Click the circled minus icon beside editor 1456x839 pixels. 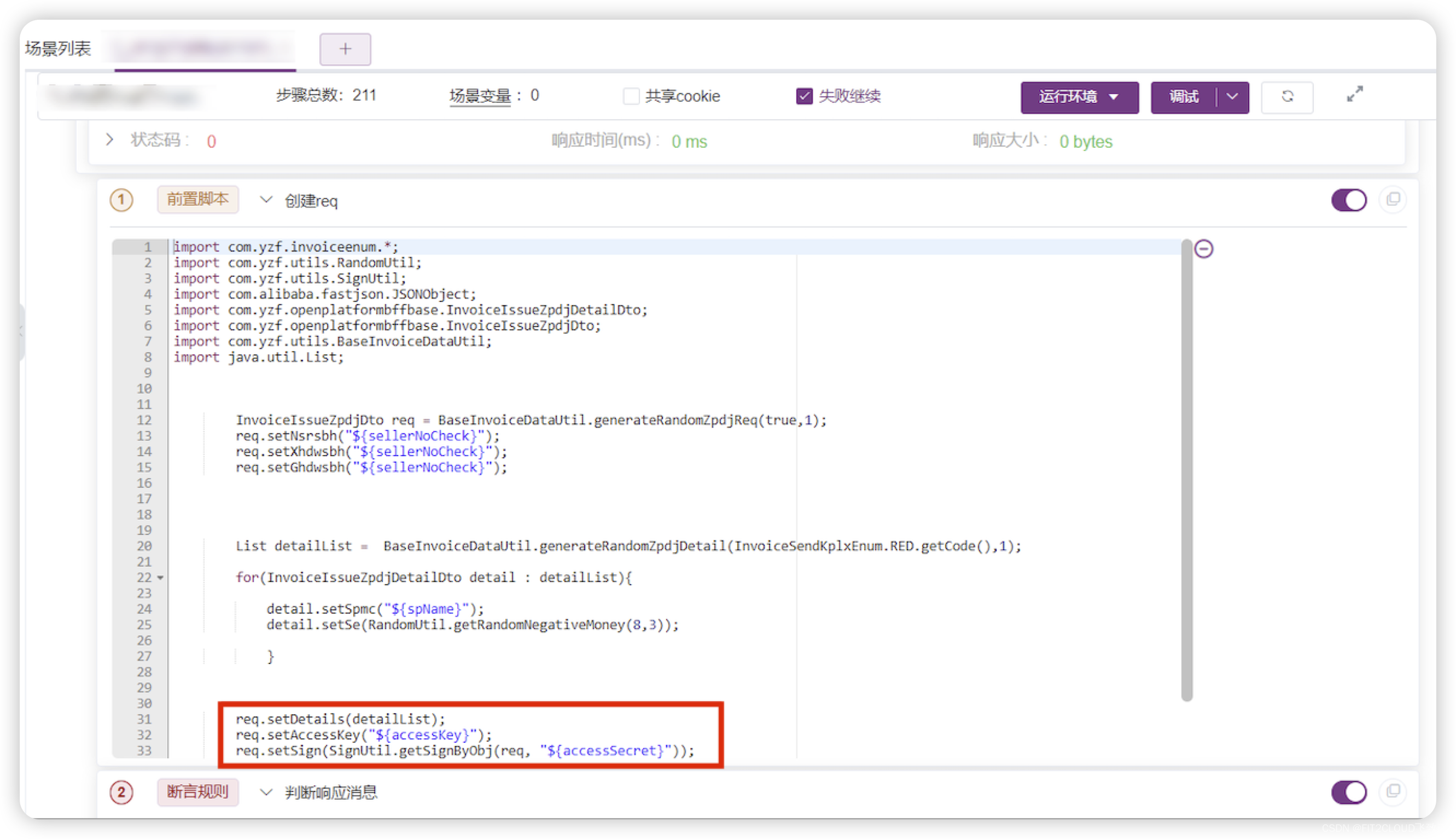(x=1203, y=249)
